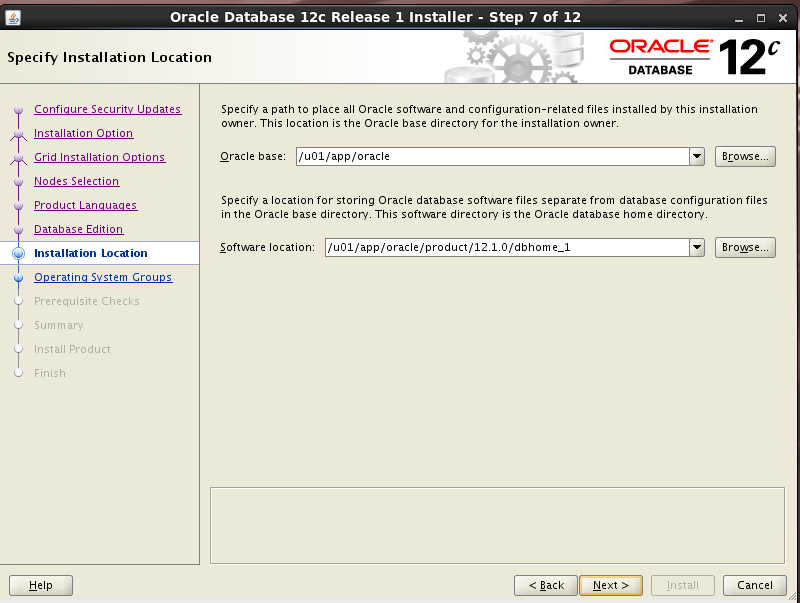
Task: Go to Installation Option step
Action: 83,133
